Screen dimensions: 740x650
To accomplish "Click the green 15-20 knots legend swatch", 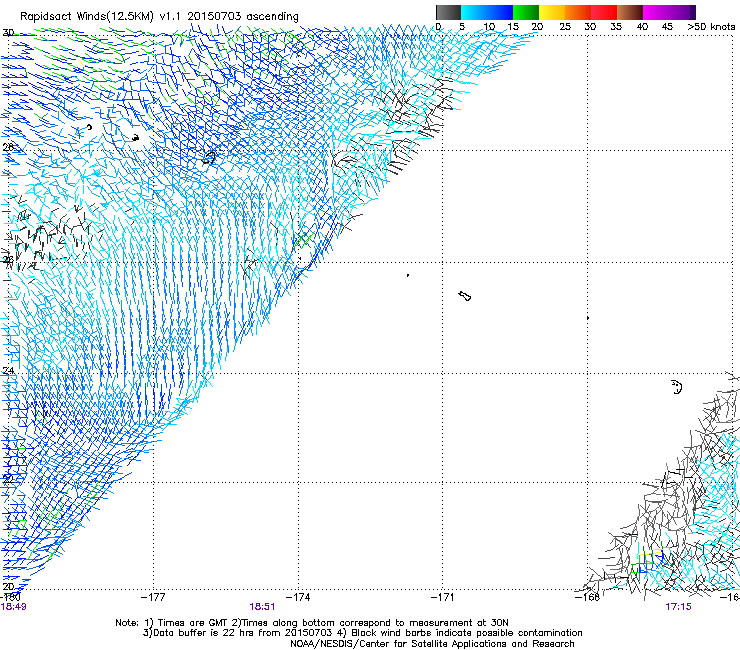I will point(526,12).
